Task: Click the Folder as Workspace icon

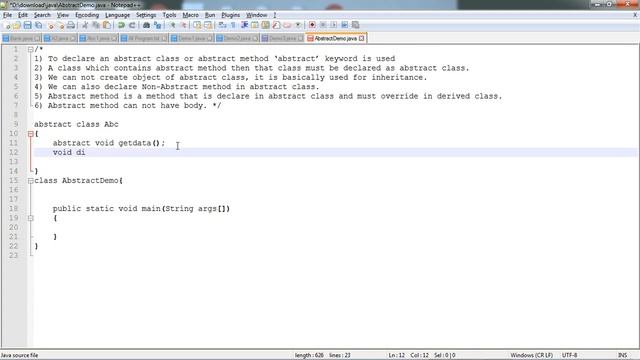Action: tap(287, 25)
